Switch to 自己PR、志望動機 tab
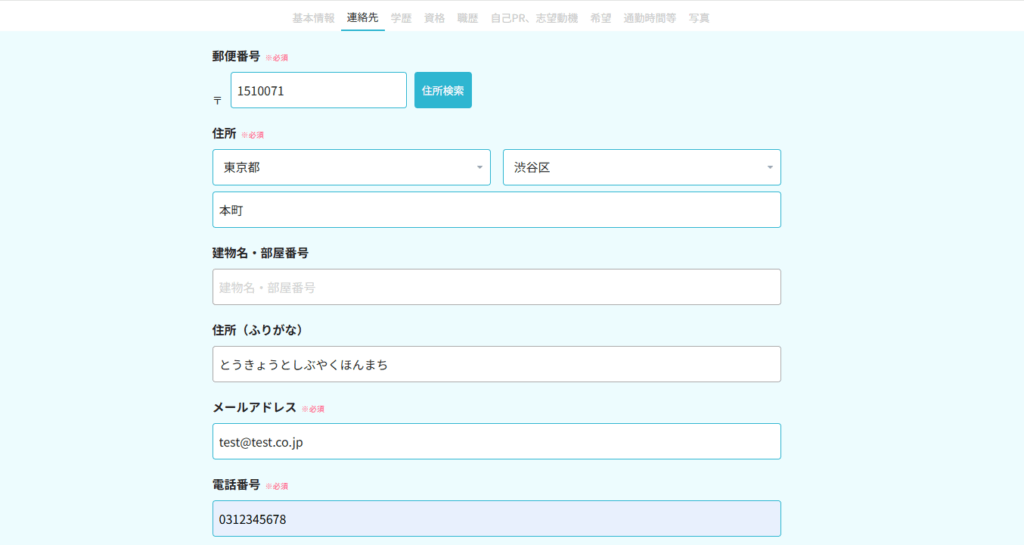 click(534, 18)
